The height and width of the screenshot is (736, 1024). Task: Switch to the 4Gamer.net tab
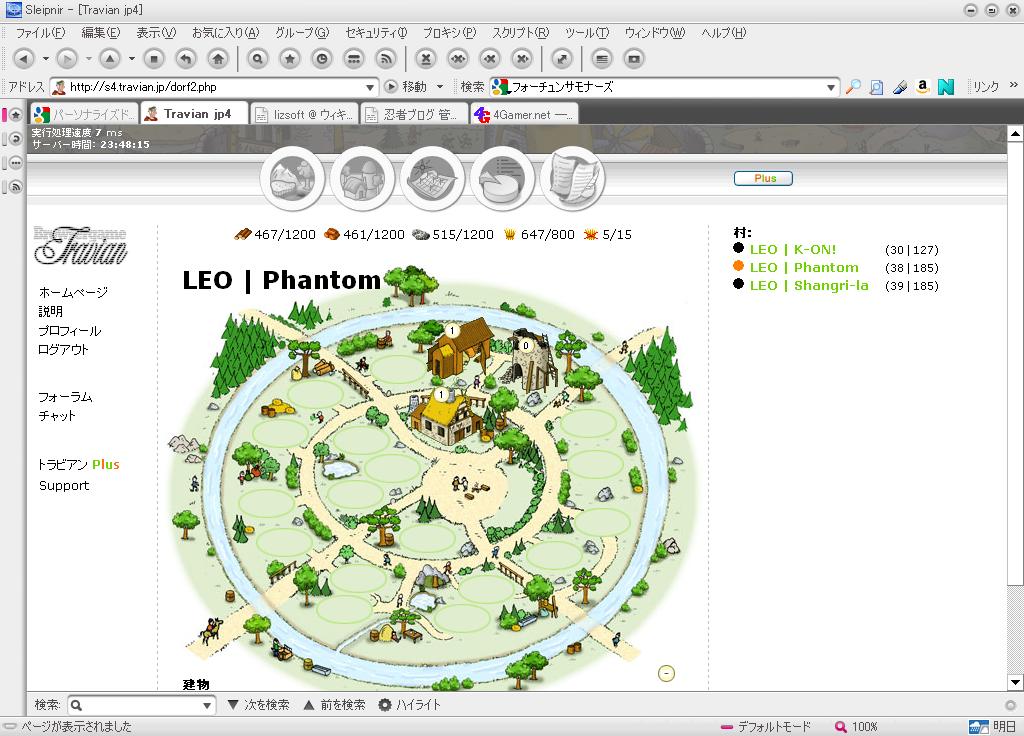click(x=524, y=115)
